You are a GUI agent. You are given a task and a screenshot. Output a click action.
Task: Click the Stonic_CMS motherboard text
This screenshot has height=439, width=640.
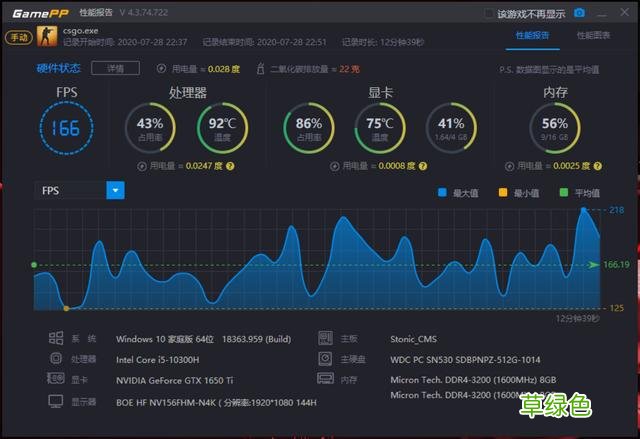413,339
